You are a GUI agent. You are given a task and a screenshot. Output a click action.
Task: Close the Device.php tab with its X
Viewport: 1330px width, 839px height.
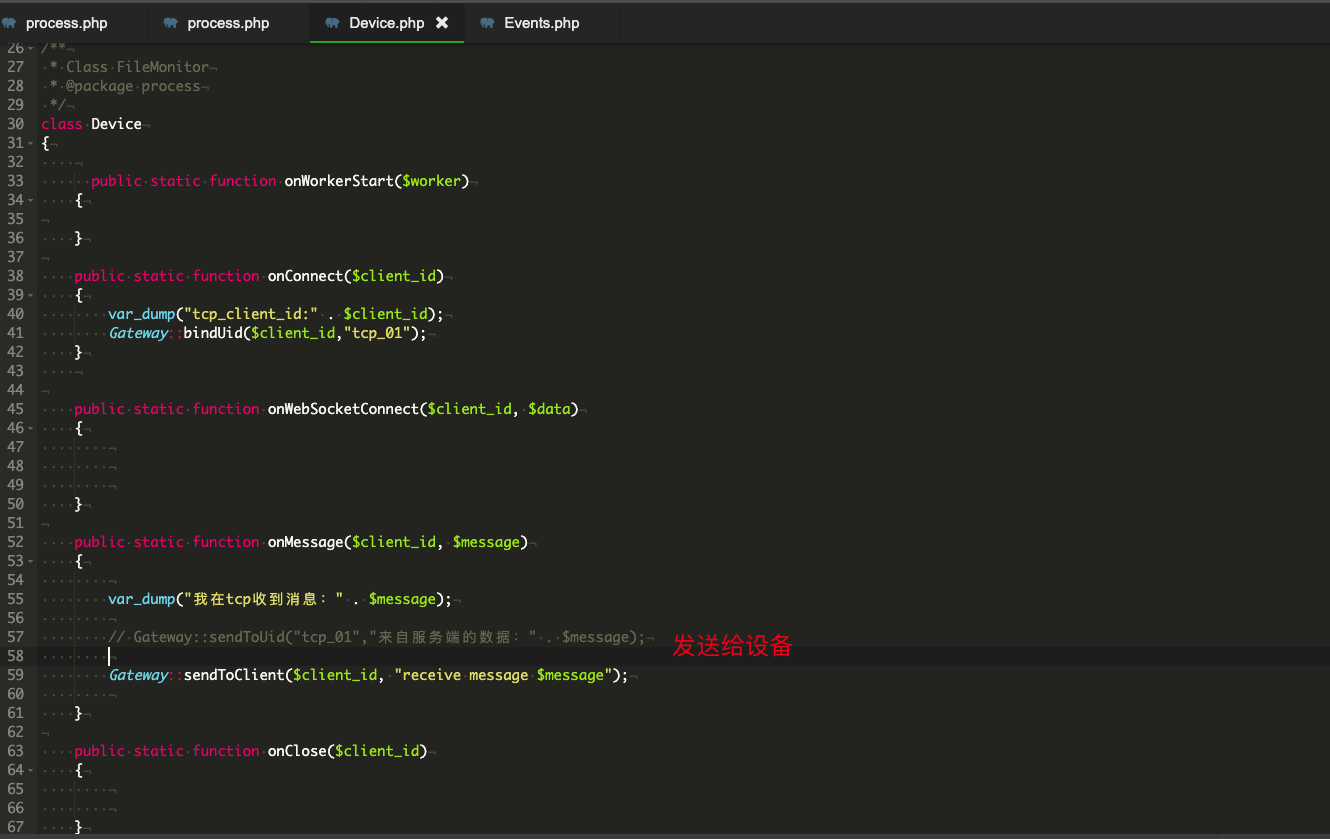point(442,22)
